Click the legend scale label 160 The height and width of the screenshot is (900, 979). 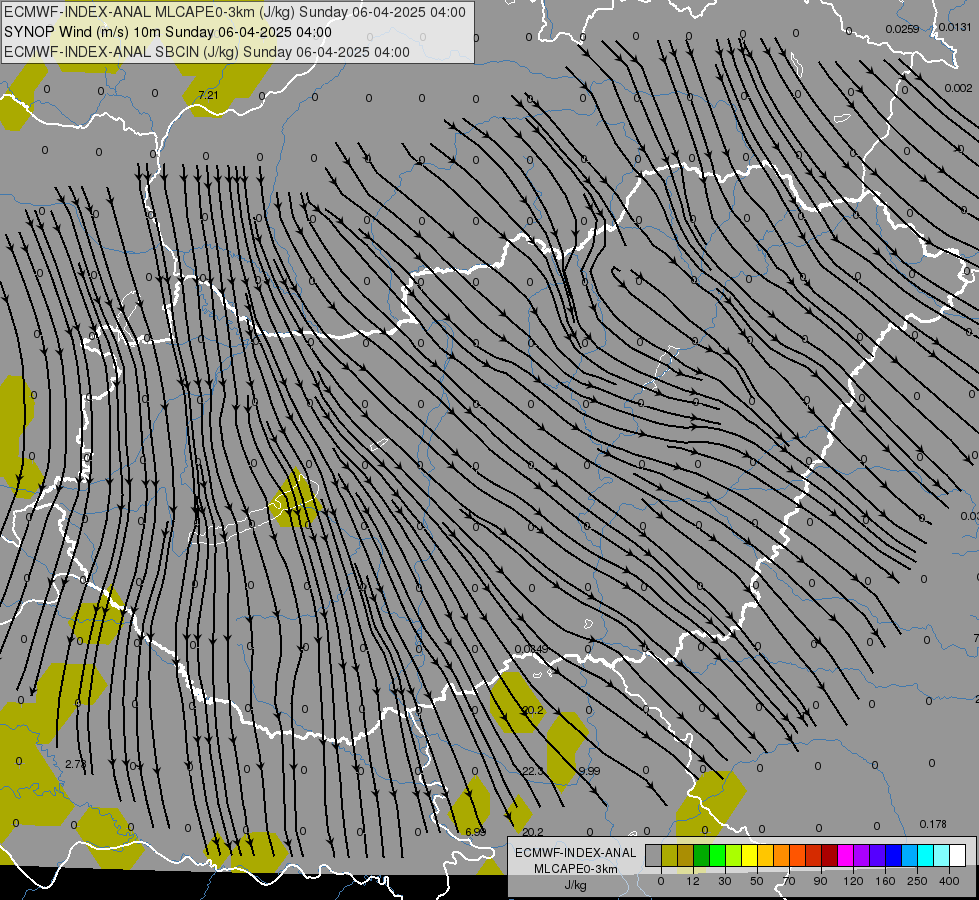point(885,881)
